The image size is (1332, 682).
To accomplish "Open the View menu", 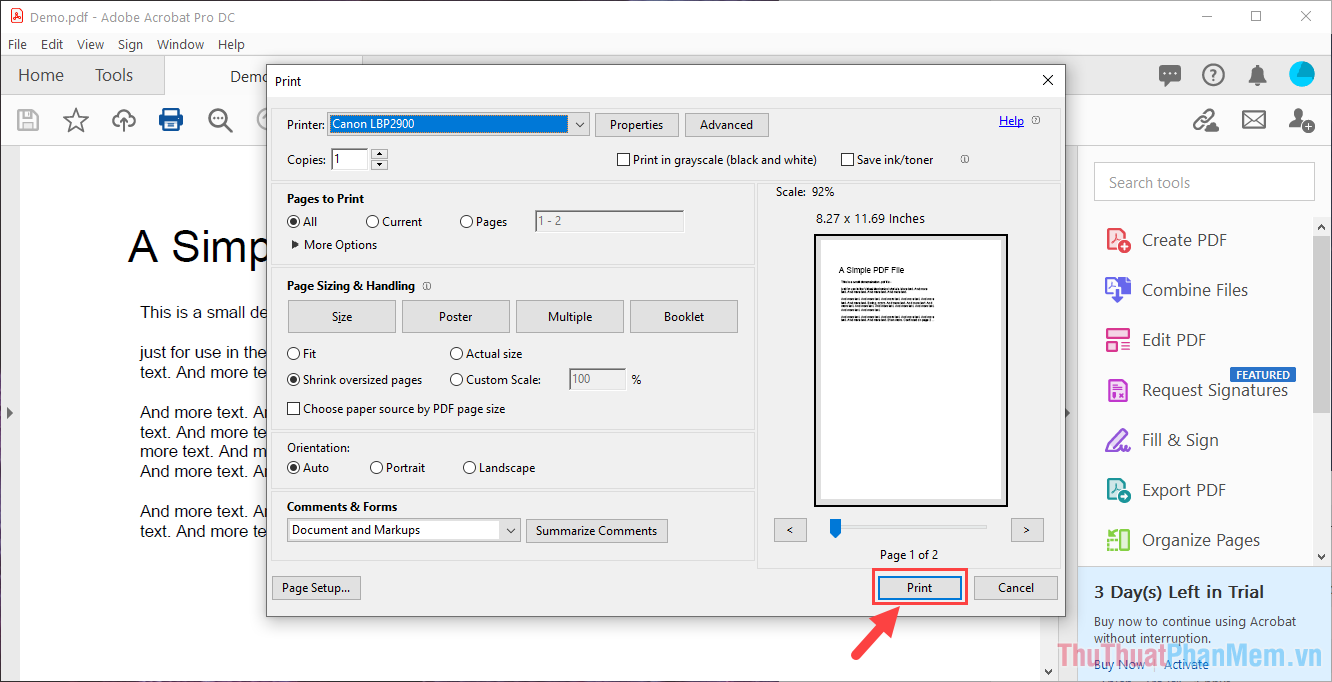I will click(90, 44).
